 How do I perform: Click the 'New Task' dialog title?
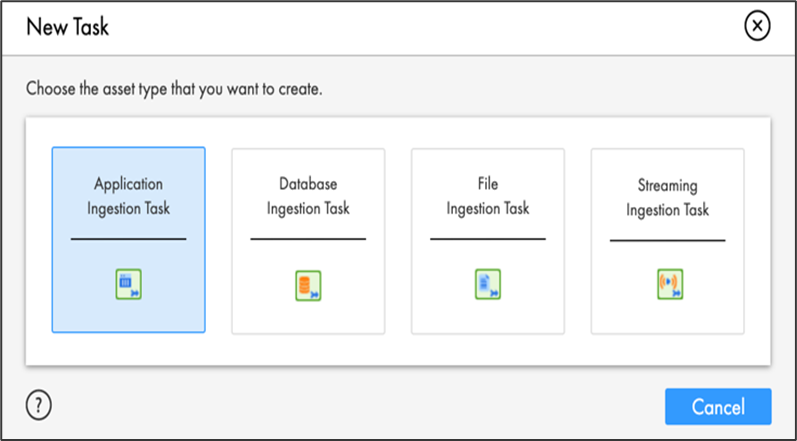[x=68, y=27]
